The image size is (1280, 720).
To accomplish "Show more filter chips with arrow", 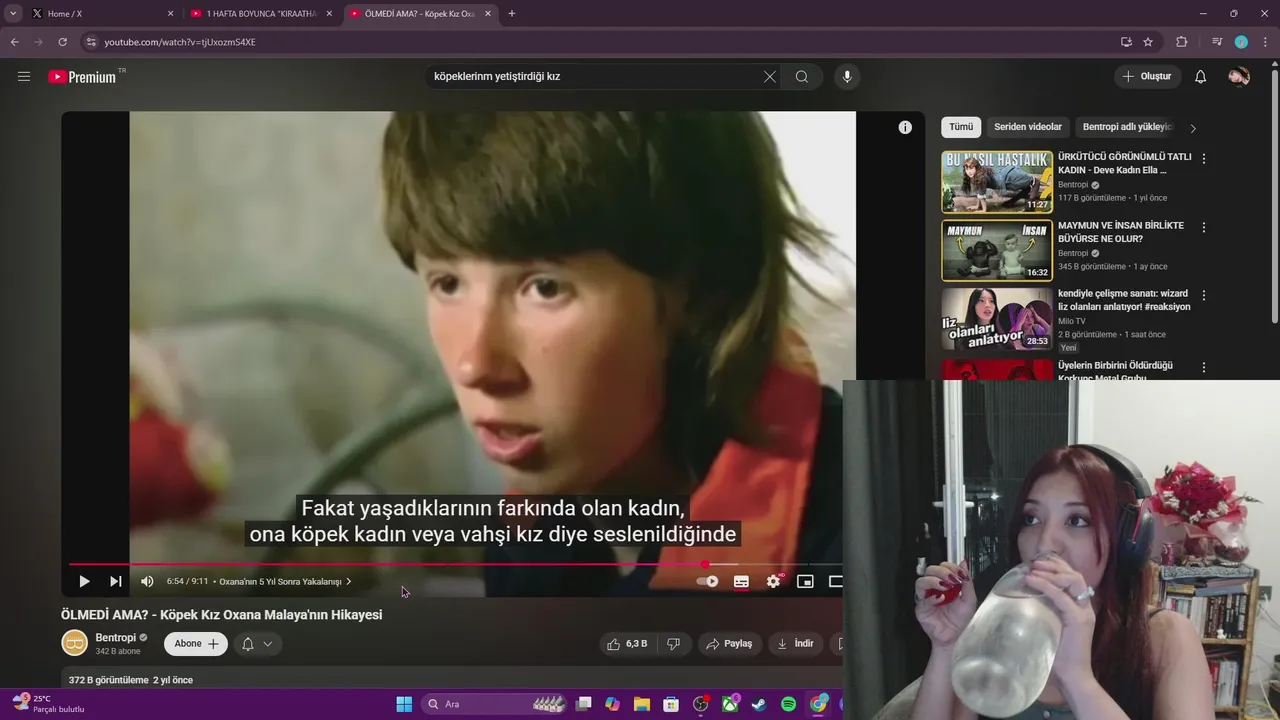I will [x=1192, y=128].
